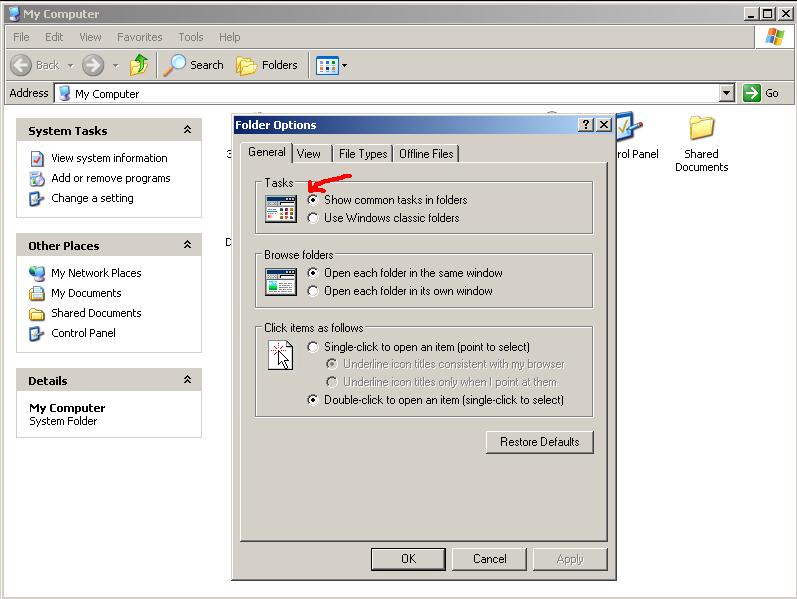This screenshot has height=599, width=797.
Task: Open the Favorites menu
Action: pyautogui.click(x=140, y=37)
